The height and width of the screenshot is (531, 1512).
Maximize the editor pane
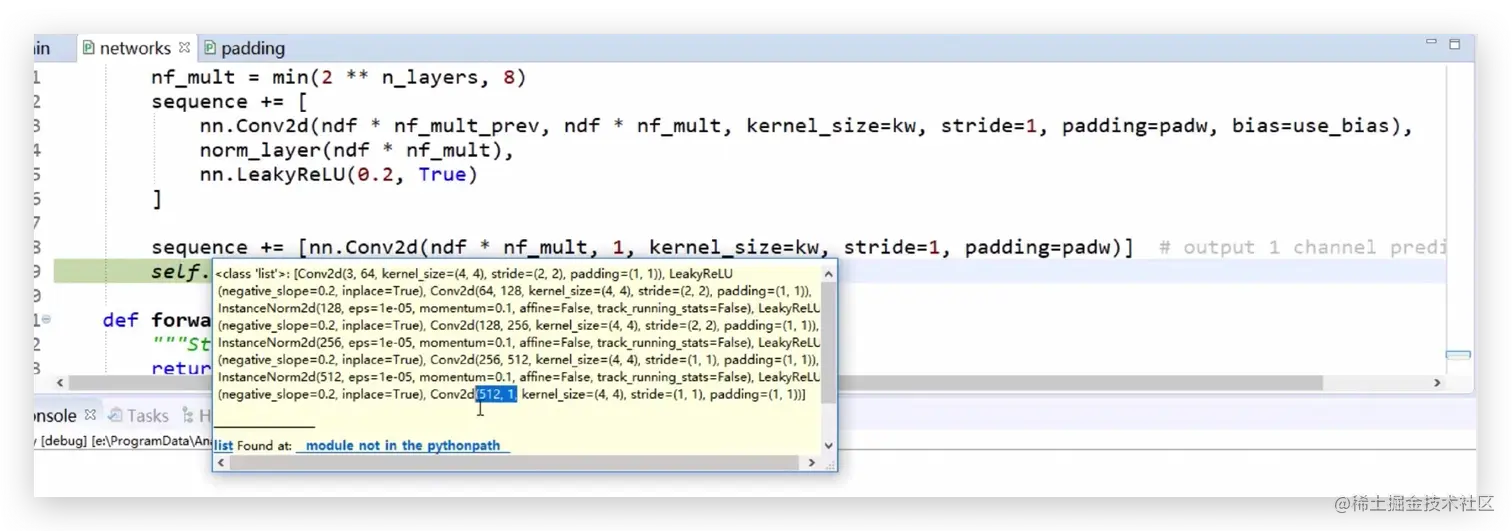tap(1455, 44)
